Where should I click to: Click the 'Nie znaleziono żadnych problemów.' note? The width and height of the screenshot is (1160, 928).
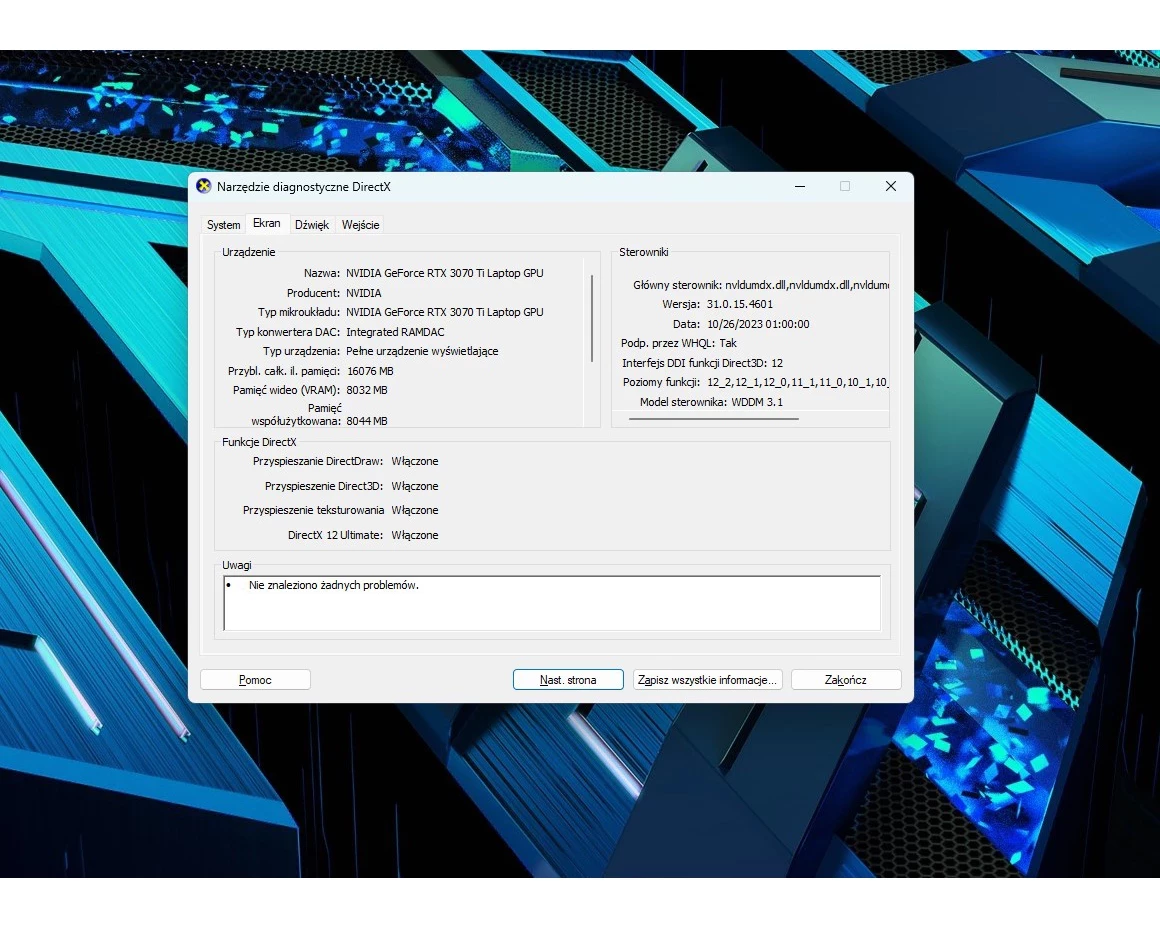click(334, 585)
